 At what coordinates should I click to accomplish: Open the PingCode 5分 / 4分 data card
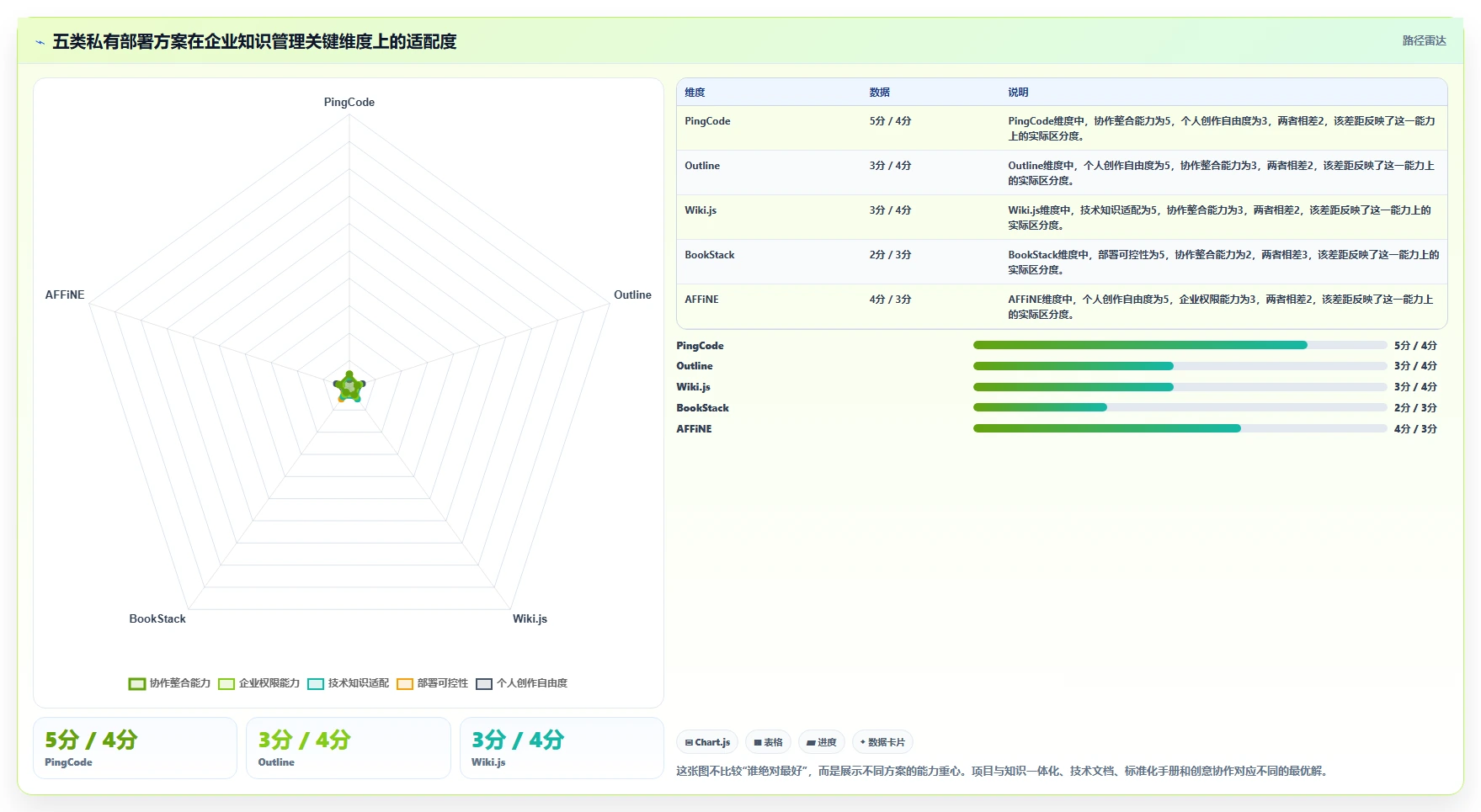136,748
